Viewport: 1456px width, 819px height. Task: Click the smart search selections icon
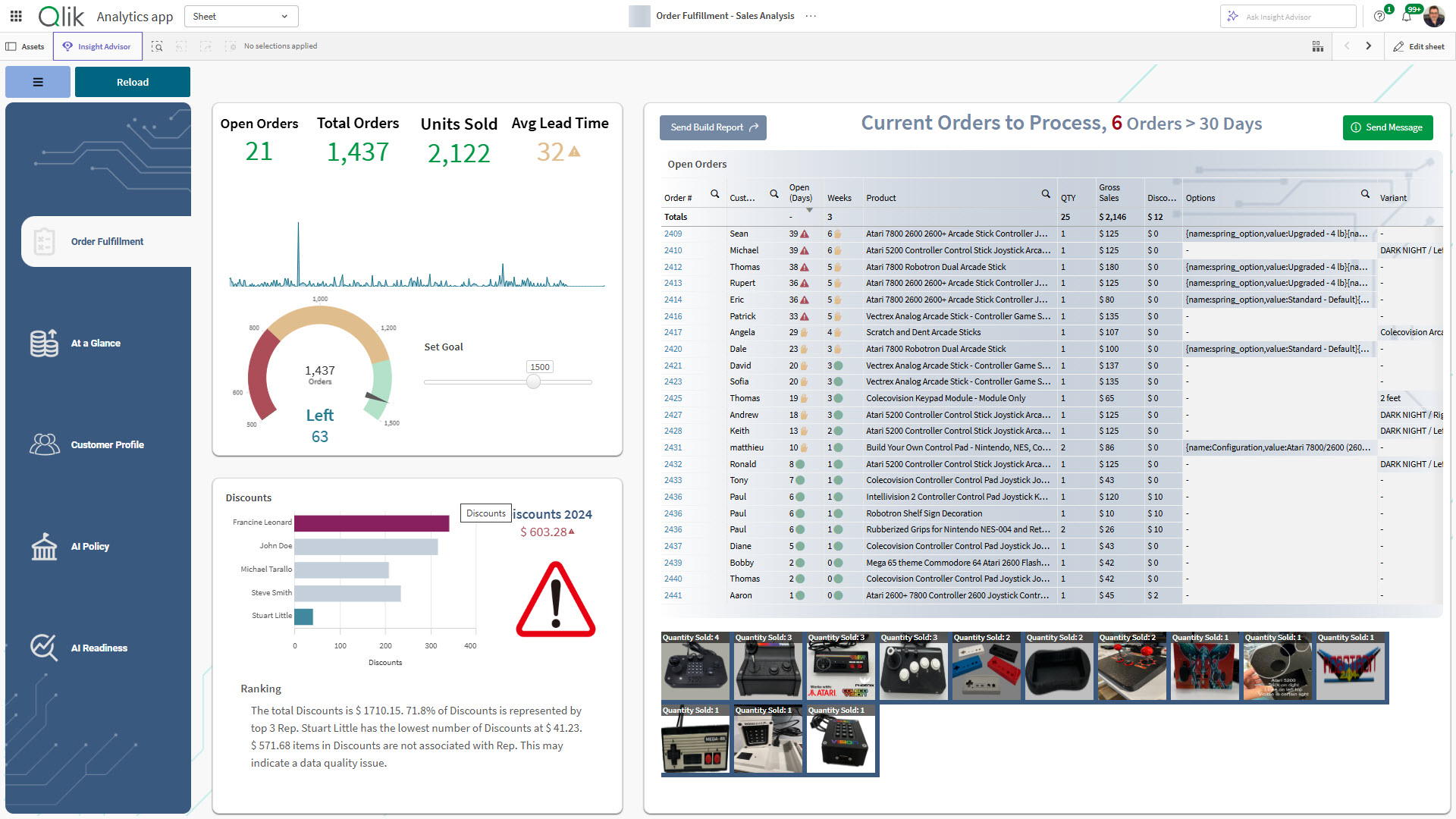point(157,46)
